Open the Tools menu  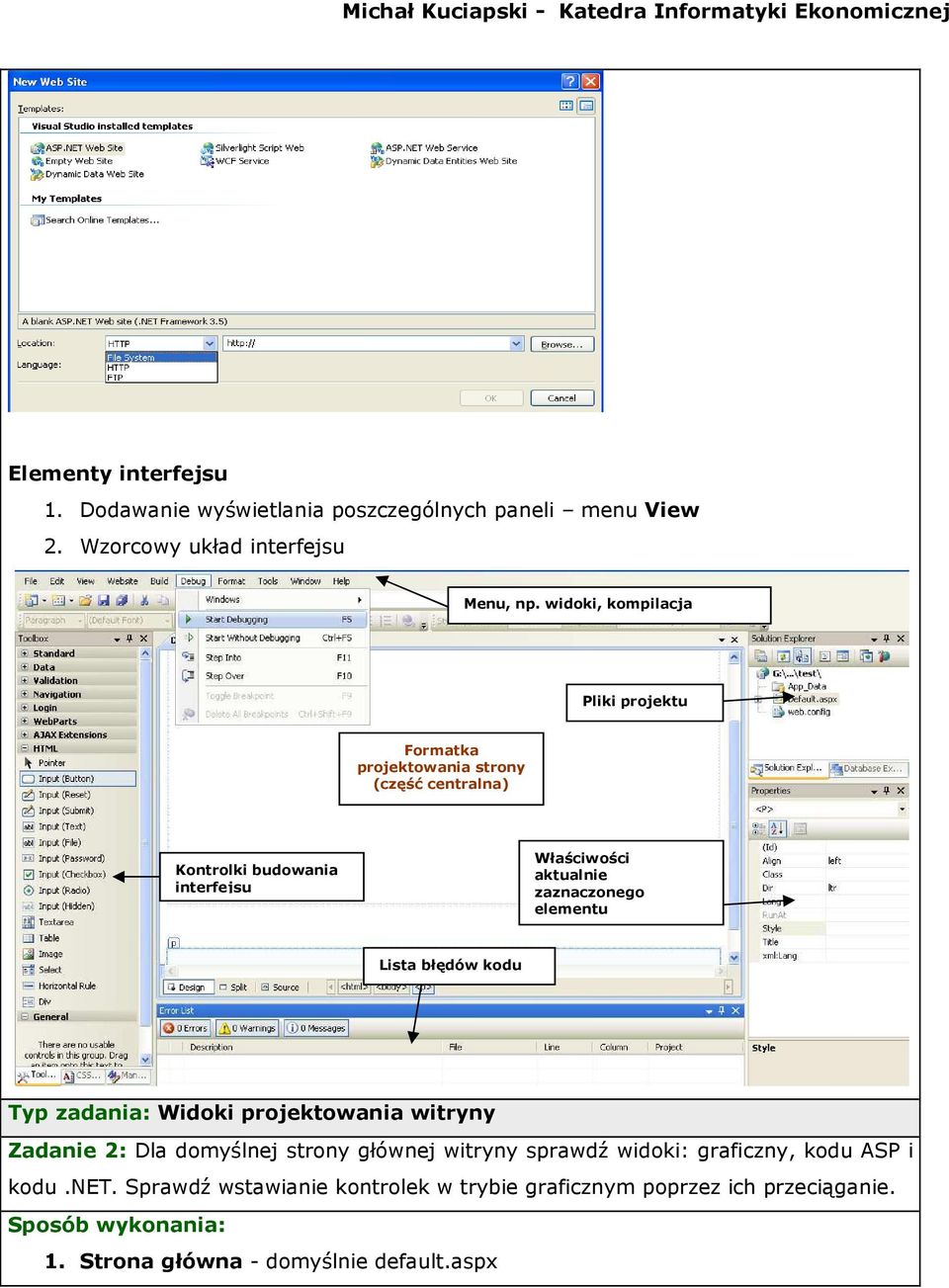(268, 581)
